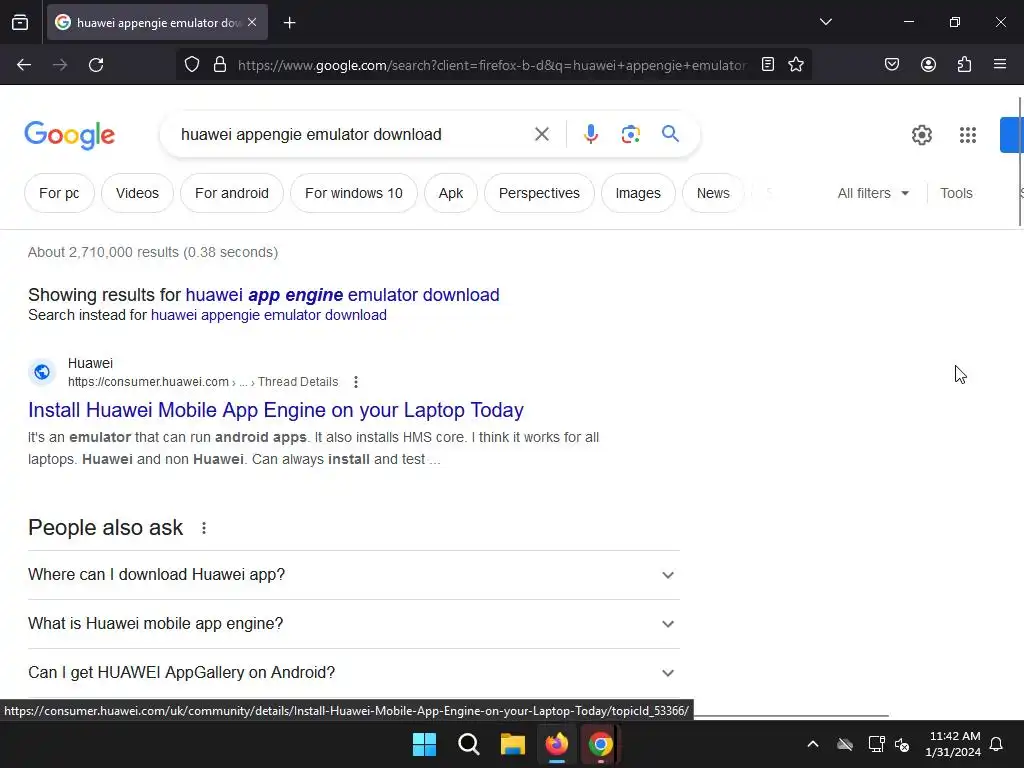
Task: Open Firefox application hamburger menu
Action: point(999,64)
